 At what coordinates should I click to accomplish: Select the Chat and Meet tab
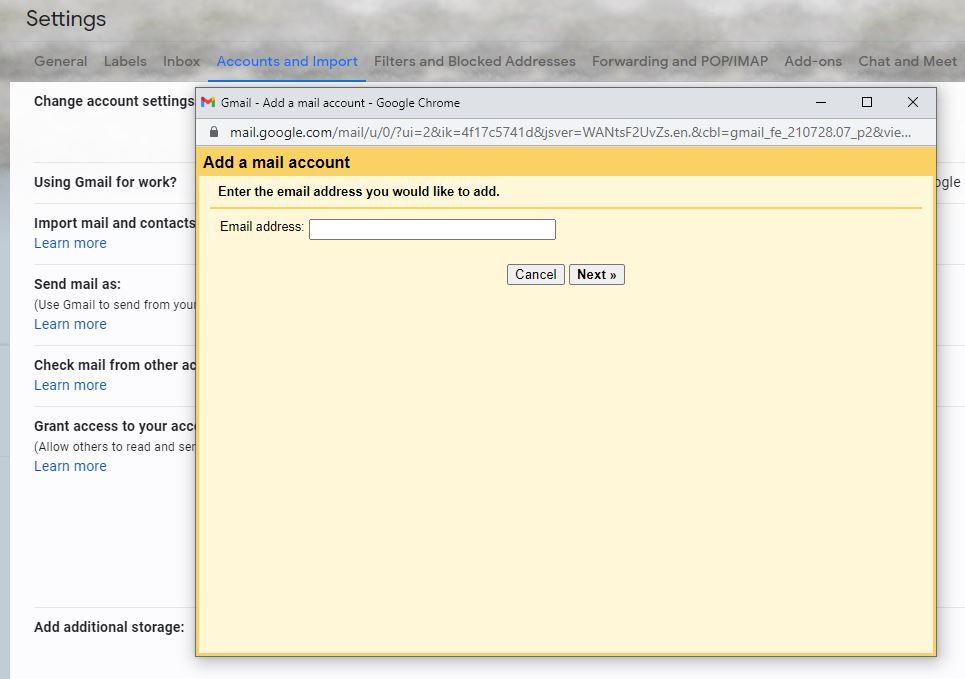pos(907,61)
